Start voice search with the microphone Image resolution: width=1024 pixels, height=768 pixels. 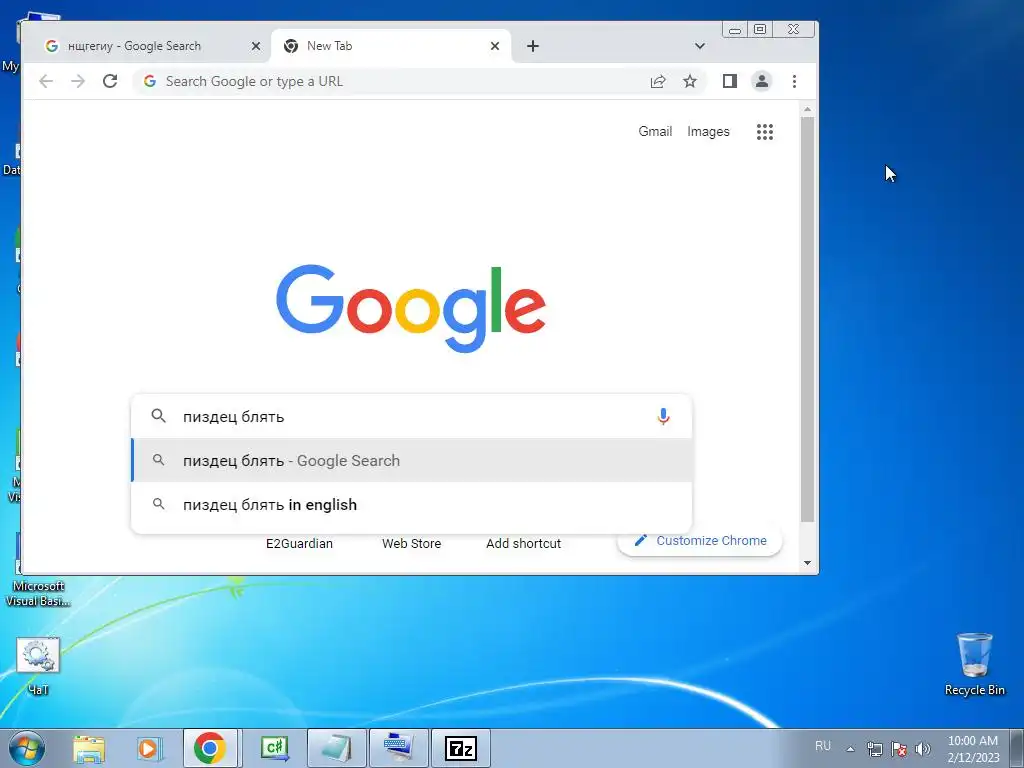(663, 416)
